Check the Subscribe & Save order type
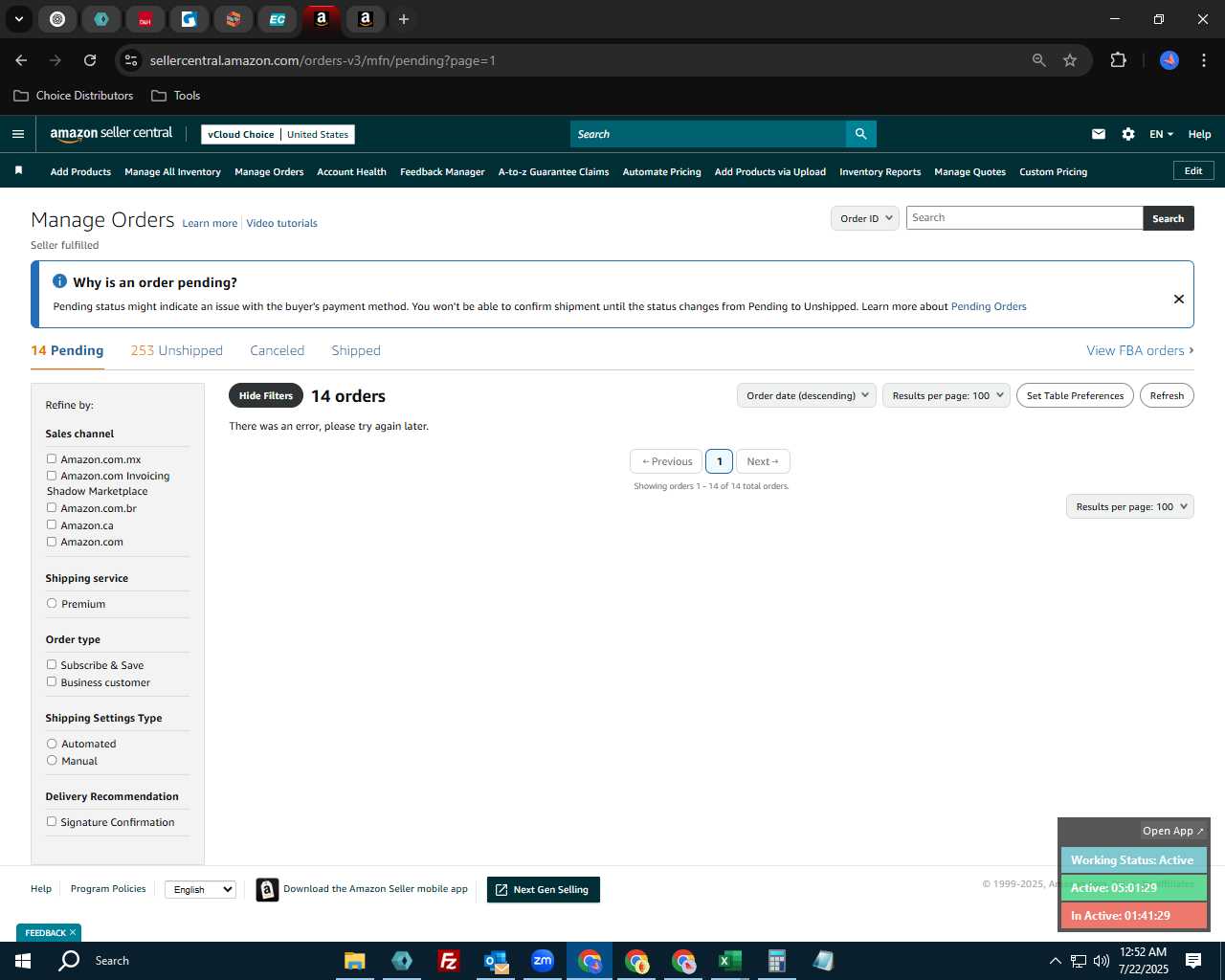This screenshot has height=980, width=1225. tap(52, 664)
